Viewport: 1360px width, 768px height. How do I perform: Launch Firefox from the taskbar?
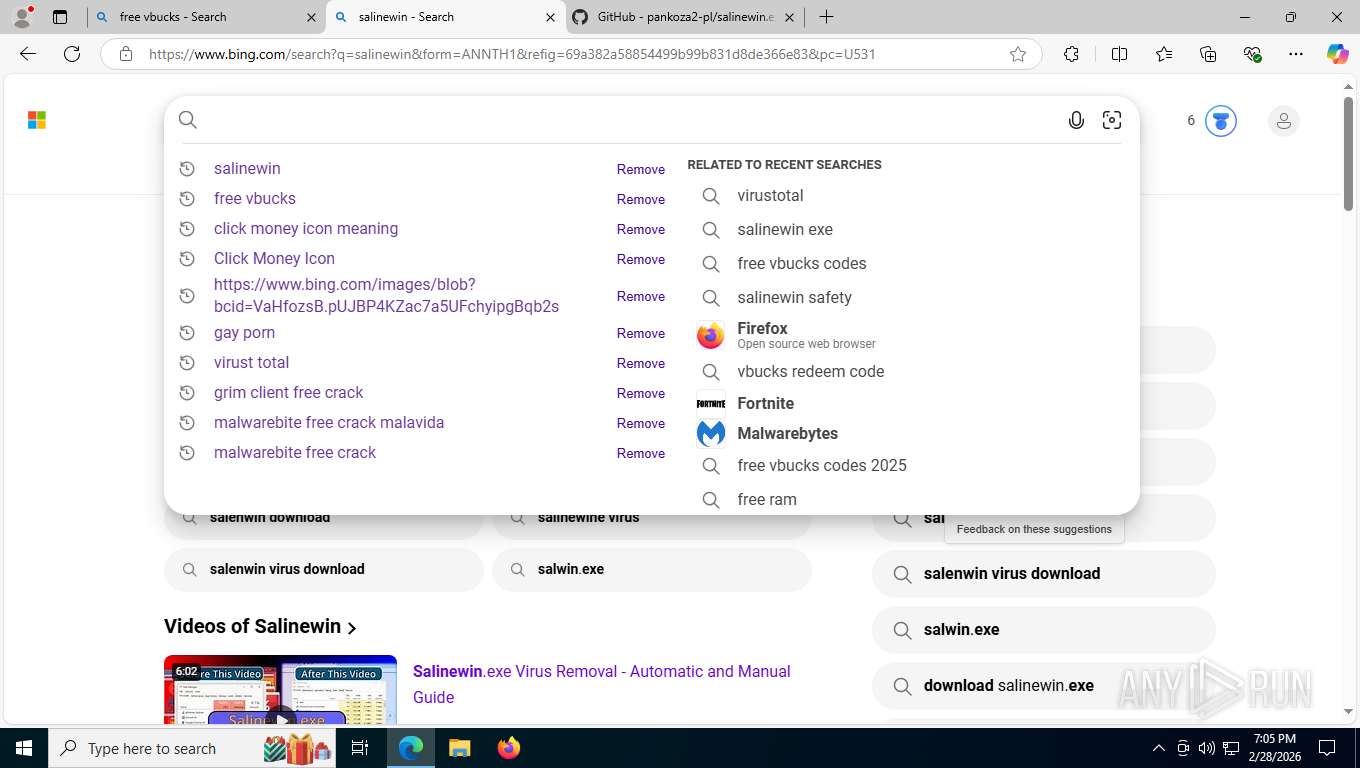[x=509, y=748]
